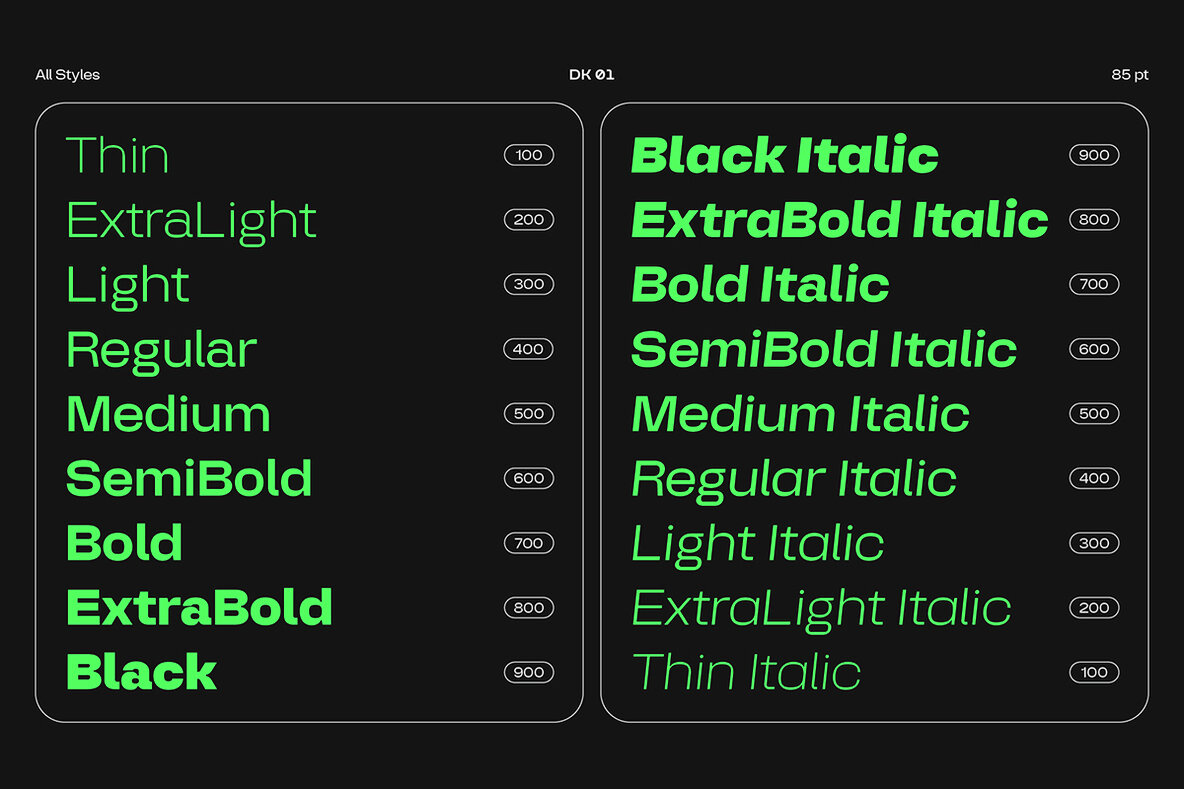Click the 100 badge beside Thin Italic
The image size is (1184, 789).
click(x=1094, y=672)
